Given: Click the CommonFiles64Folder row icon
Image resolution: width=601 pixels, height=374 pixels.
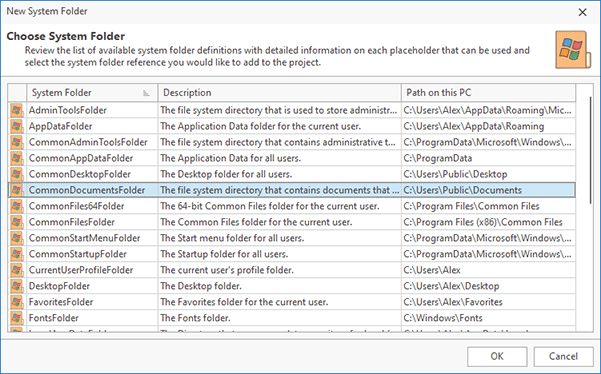Looking at the screenshot, I should tap(17, 206).
